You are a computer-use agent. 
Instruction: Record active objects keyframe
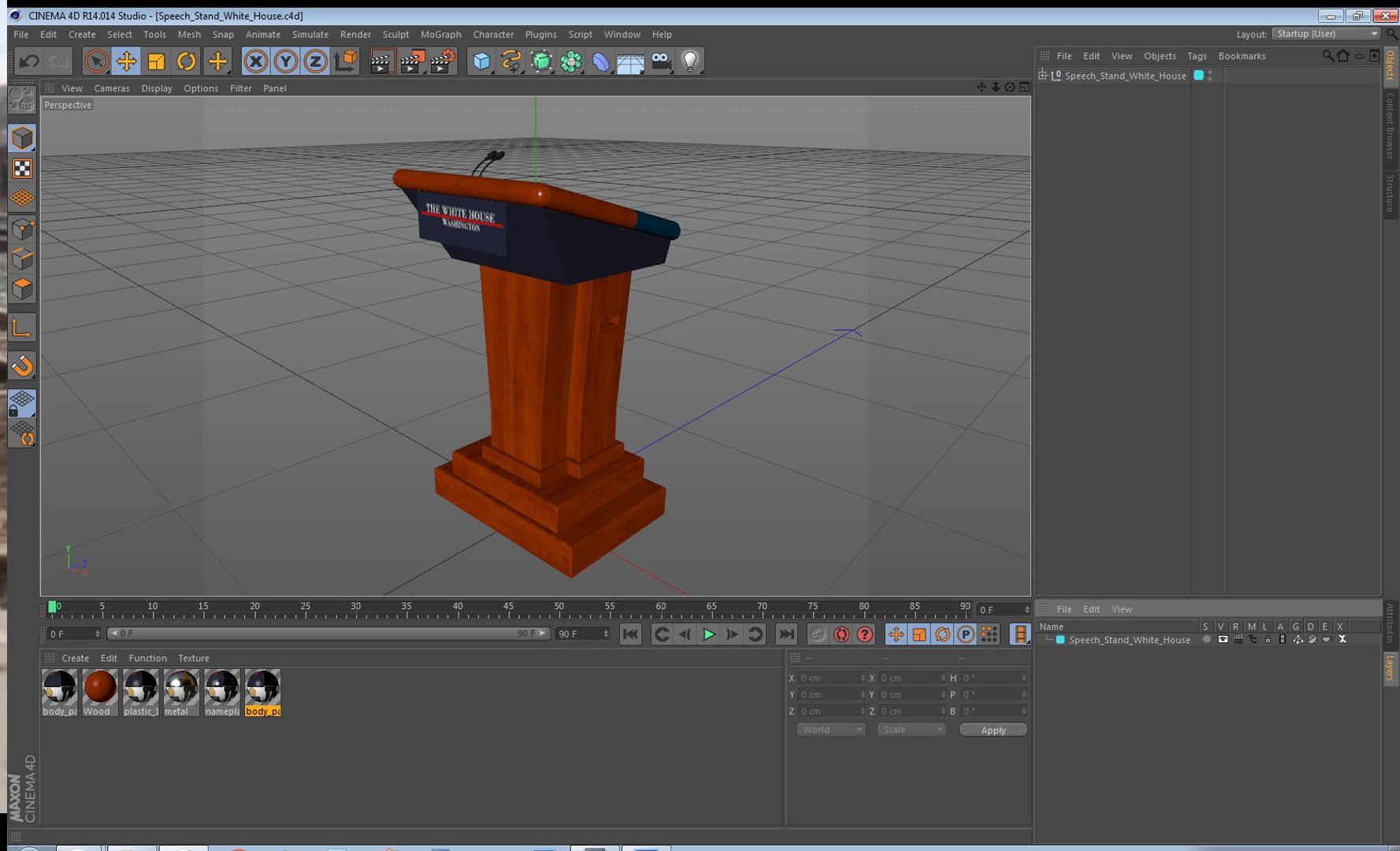click(x=818, y=634)
